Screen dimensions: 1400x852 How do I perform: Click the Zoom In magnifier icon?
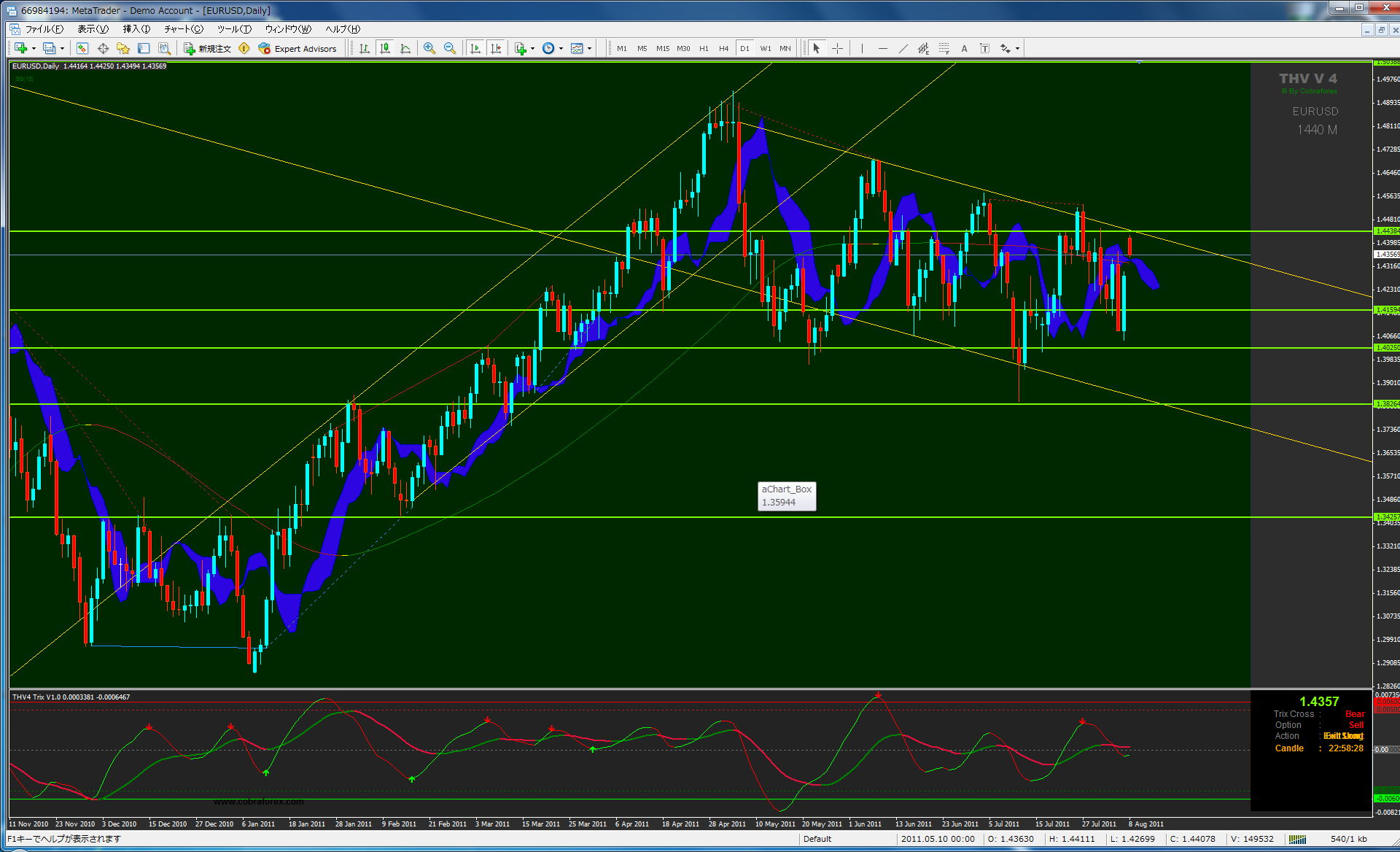(429, 48)
